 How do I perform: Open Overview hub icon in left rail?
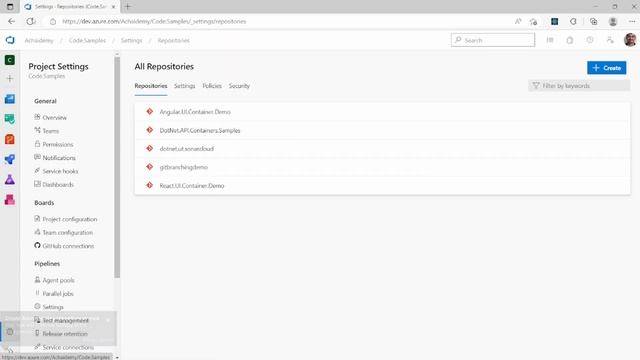tap(10, 99)
